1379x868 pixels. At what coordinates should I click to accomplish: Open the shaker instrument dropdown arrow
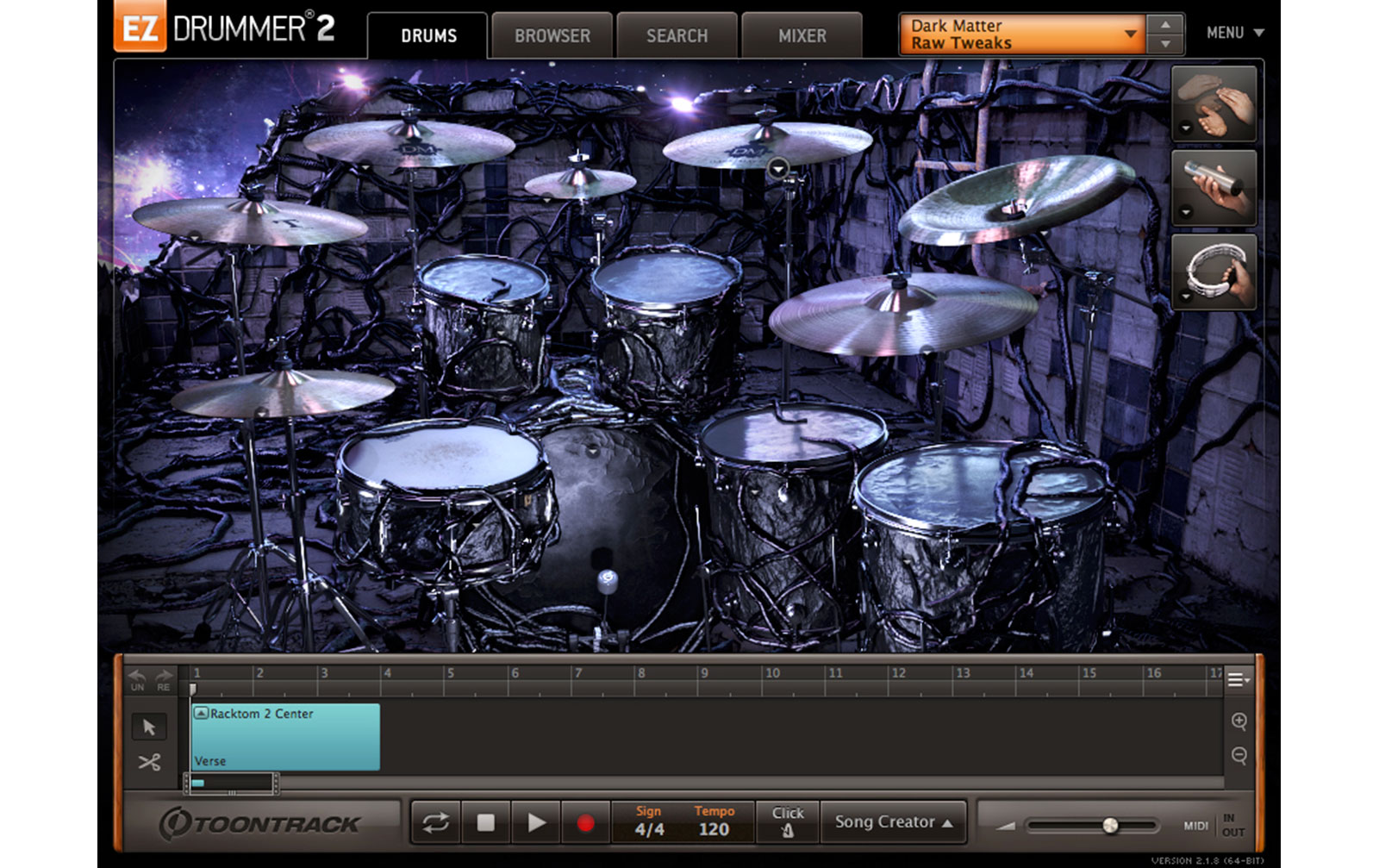1186,213
